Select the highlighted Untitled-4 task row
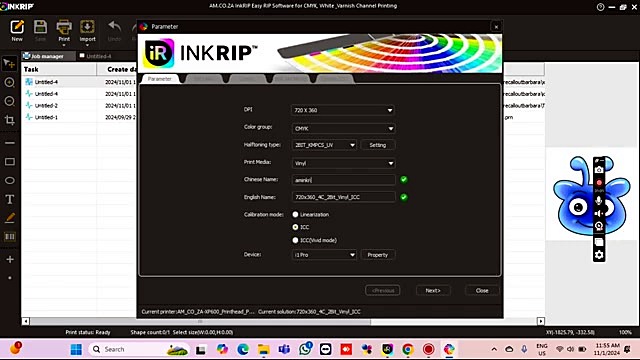Viewport: 640px width, 360px height. click(79, 82)
